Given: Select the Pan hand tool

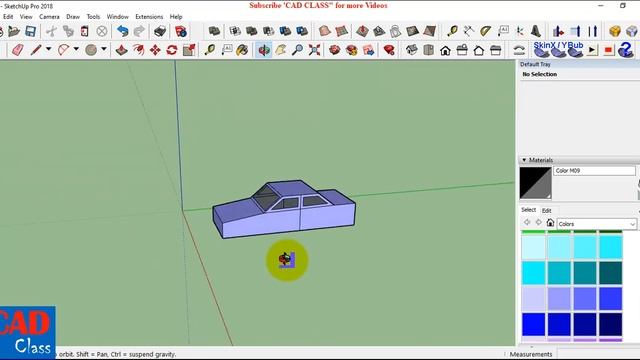Looking at the screenshot, I should click(281, 50).
